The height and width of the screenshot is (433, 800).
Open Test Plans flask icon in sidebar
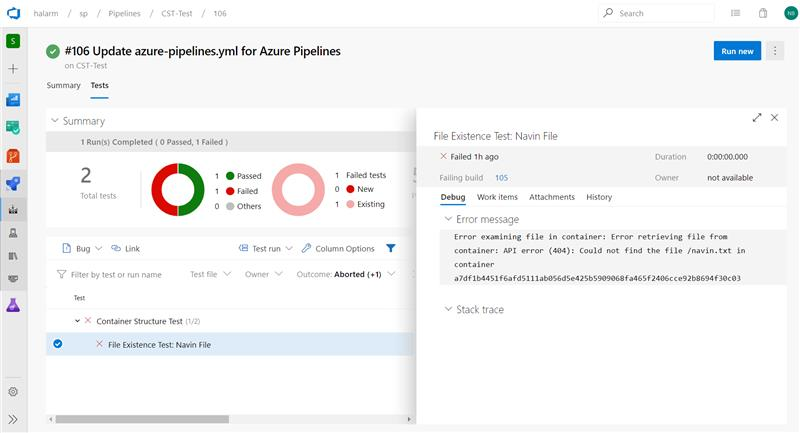coord(14,305)
